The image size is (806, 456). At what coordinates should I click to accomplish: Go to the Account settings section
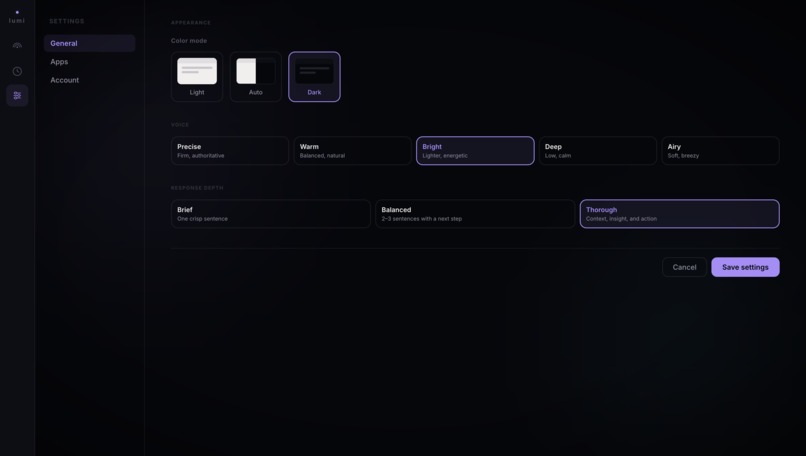[x=89, y=80]
